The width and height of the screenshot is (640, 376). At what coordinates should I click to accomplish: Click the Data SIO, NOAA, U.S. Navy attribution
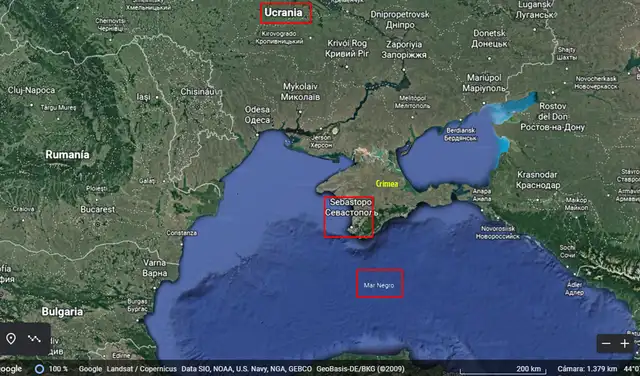247,369
